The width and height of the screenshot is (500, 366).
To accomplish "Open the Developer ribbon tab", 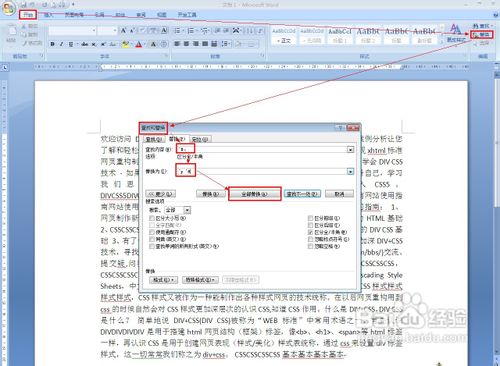I will point(187,15).
